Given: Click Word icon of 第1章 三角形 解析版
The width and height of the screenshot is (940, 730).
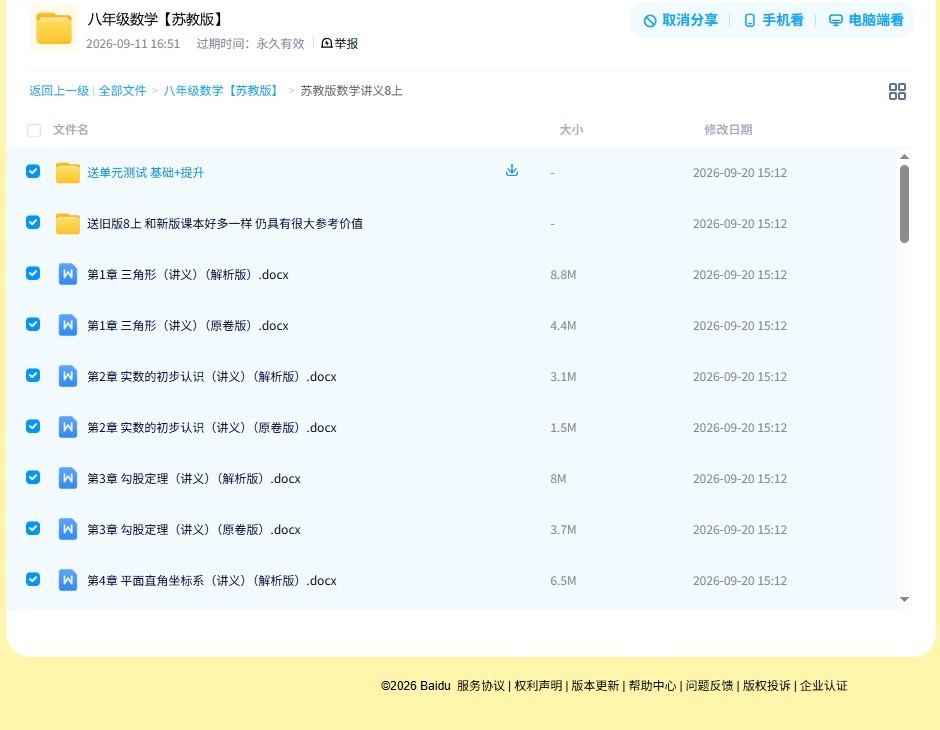Looking at the screenshot, I should (68, 274).
